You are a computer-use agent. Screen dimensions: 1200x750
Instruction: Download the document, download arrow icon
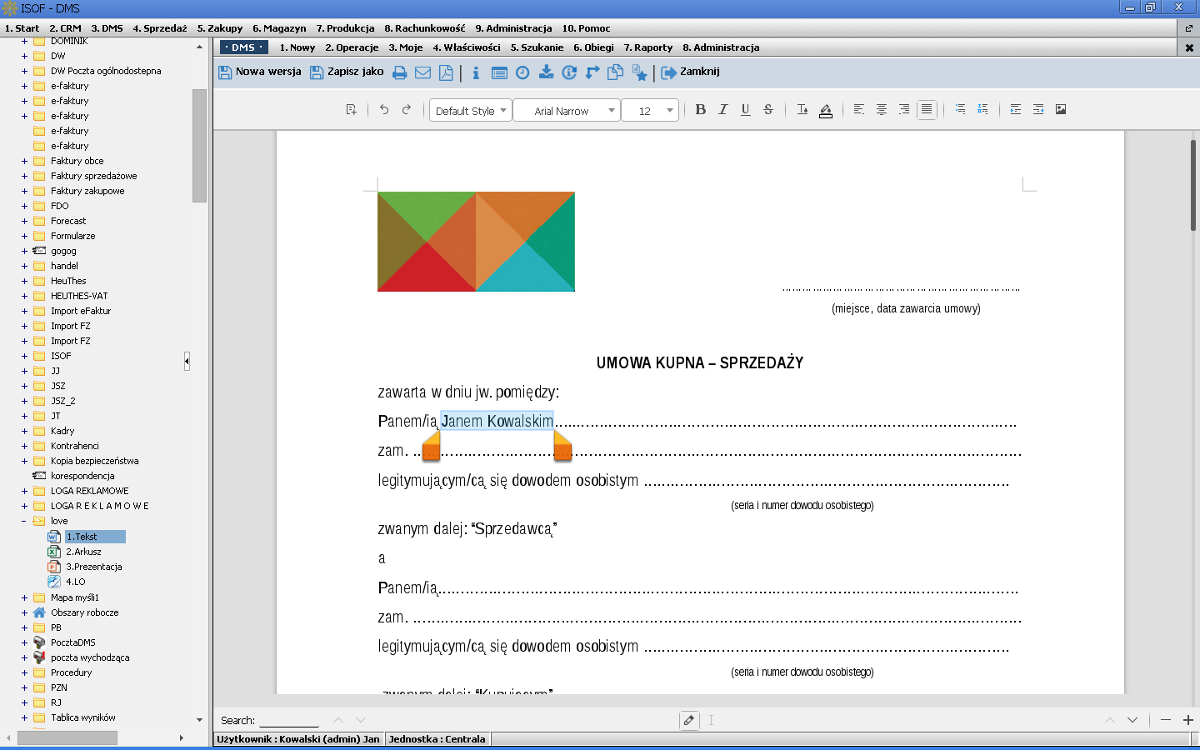pos(546,72)
